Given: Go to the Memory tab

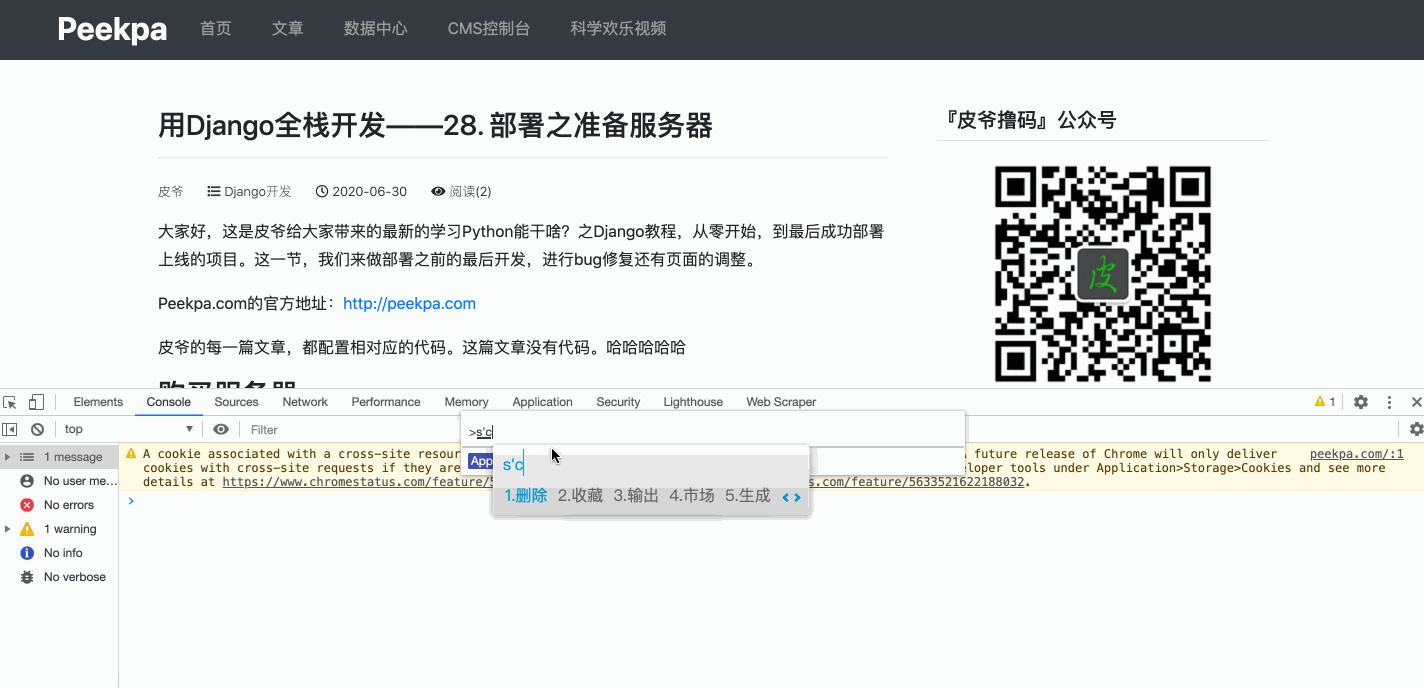Looking at the screenshot, I should pyautogui.click(x=466, y=402).
